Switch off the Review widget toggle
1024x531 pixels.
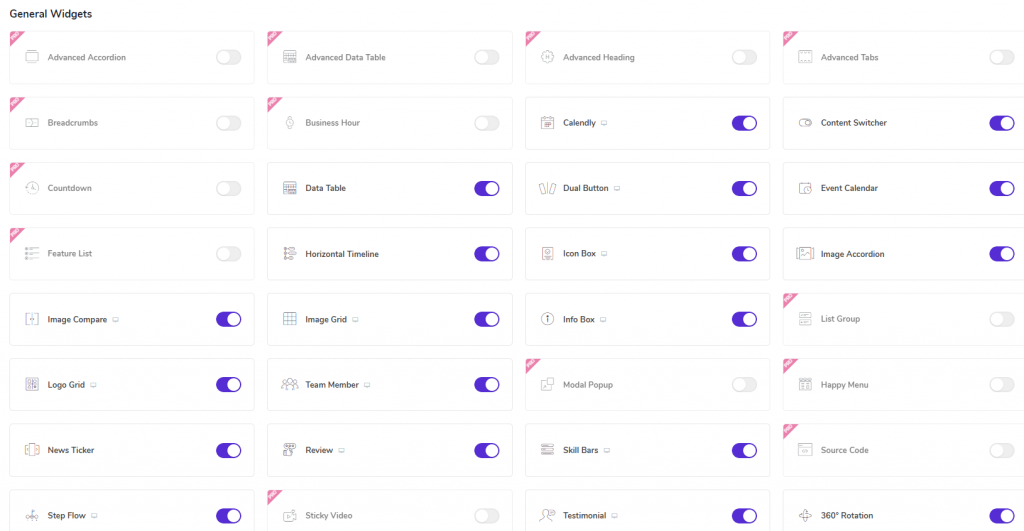coord(486,450)
